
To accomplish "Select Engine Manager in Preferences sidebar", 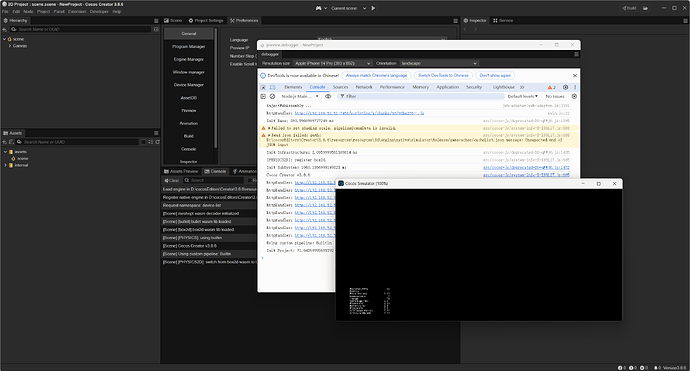I will (188, 59).
